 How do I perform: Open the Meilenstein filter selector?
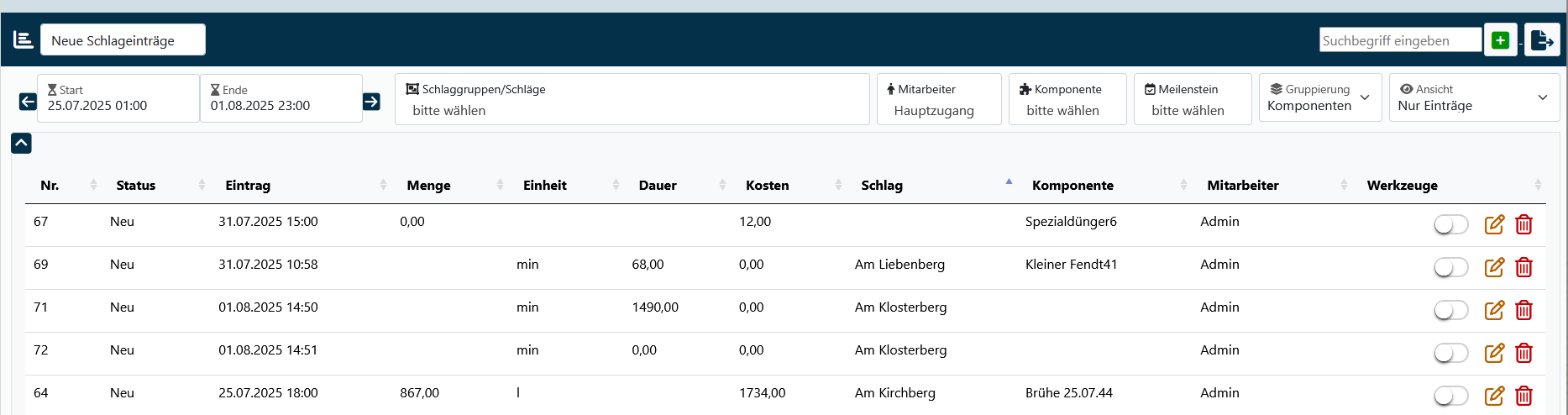point(1192,100)
